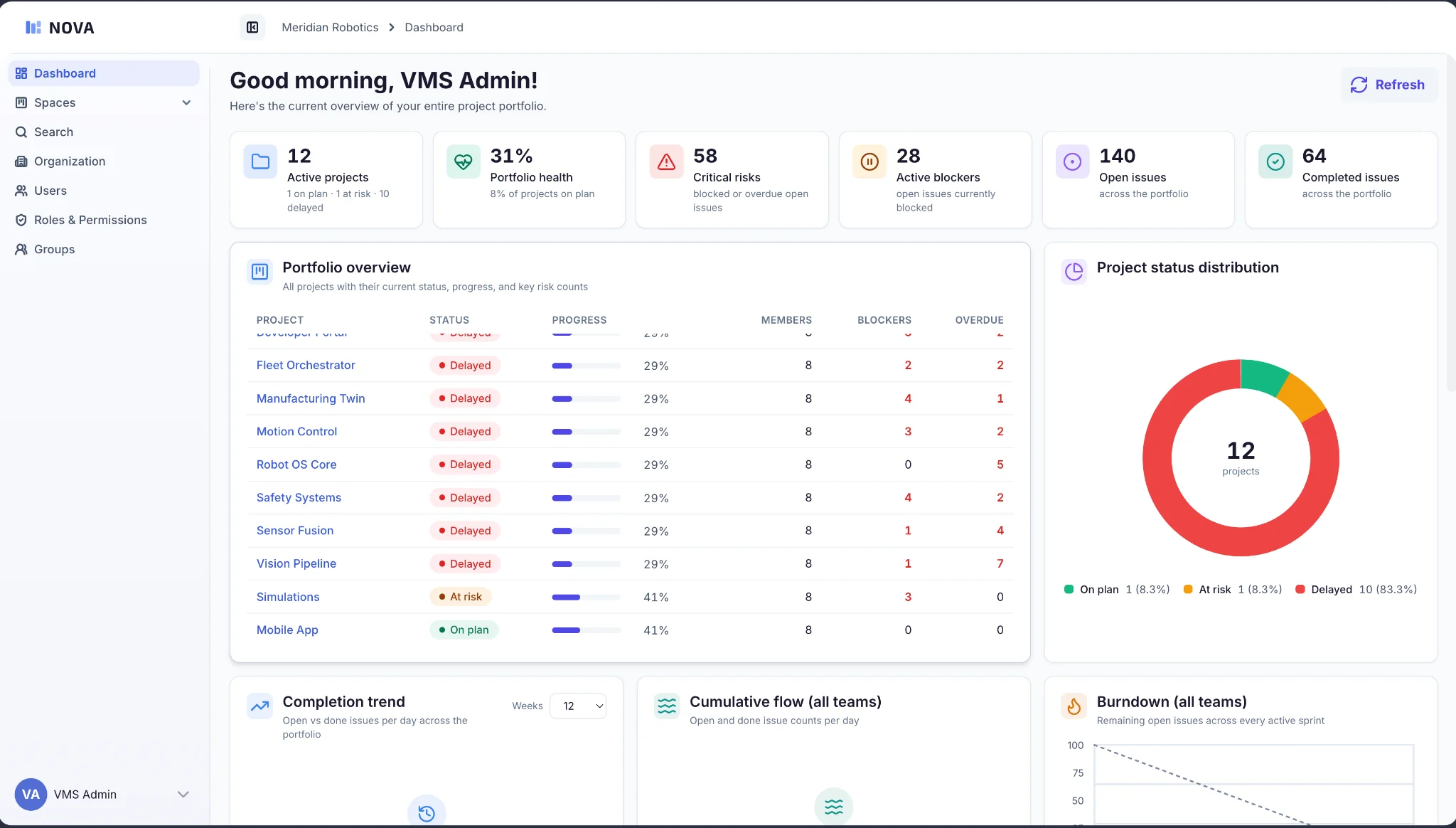This screenshot has height=828, width=1456.
Task: Click the Completion trend arrow icon
Action: (260, 706)
